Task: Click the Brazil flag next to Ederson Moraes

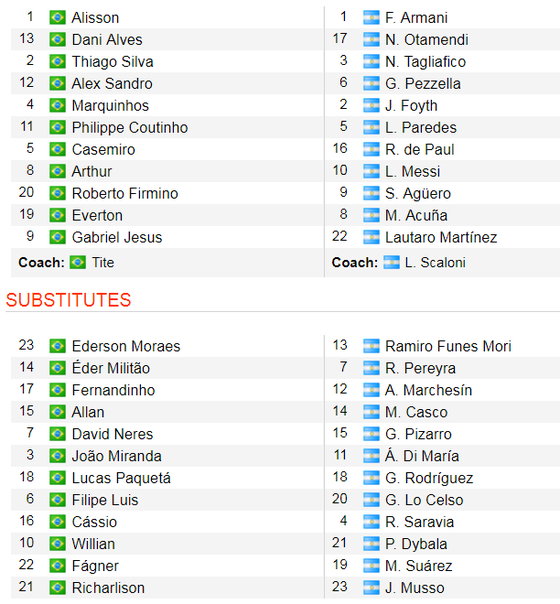Action: (x=57, y=346)
